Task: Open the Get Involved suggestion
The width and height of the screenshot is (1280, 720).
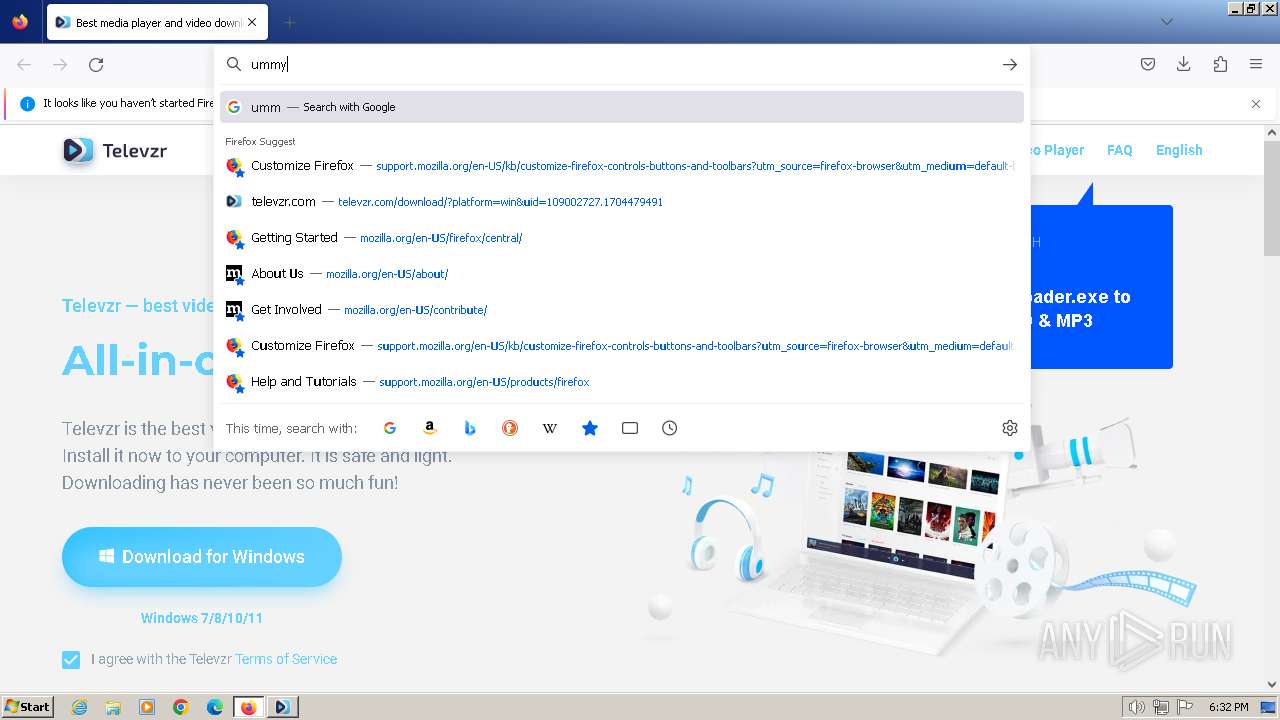Action: tap(622, 310)
